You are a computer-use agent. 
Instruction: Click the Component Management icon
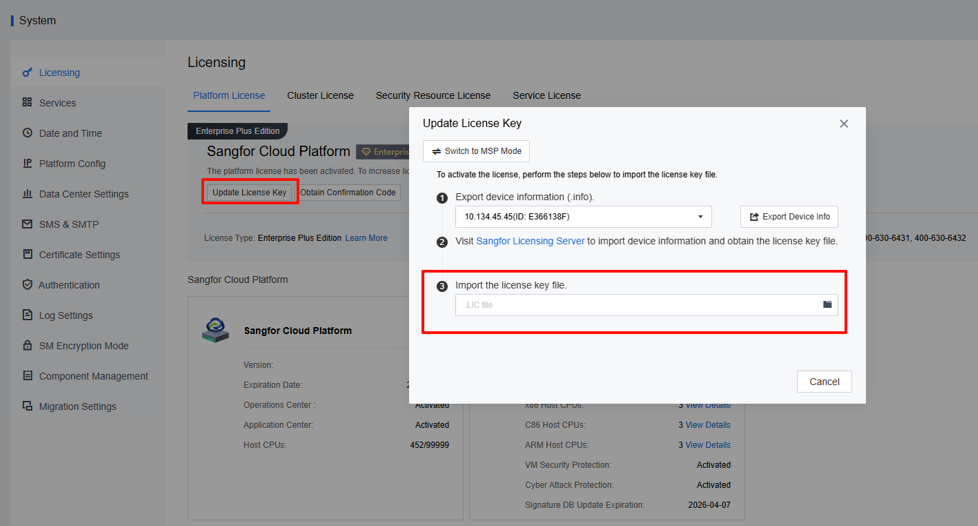(27, 376)
